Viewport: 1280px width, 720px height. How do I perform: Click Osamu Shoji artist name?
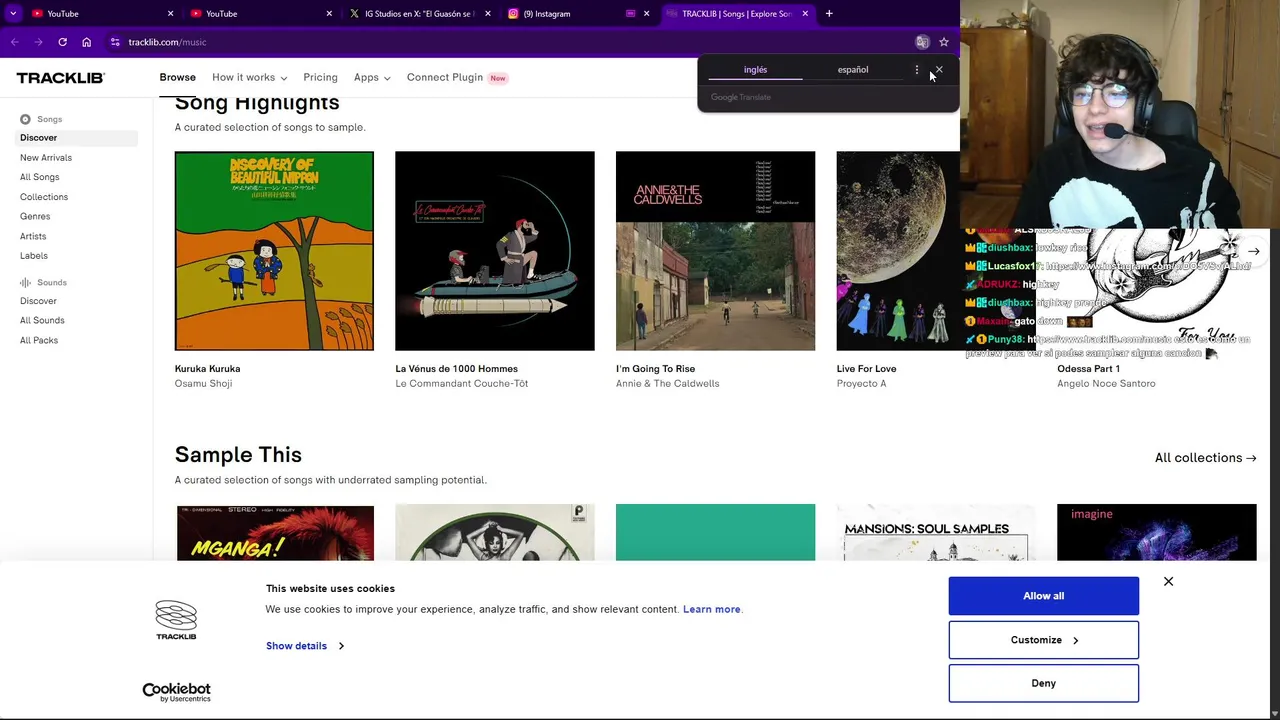tap(203, 383)
